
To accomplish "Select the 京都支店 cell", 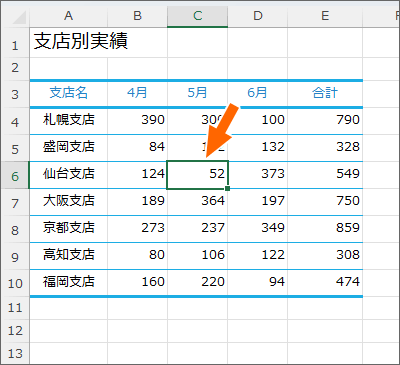I will coord(68,228).
